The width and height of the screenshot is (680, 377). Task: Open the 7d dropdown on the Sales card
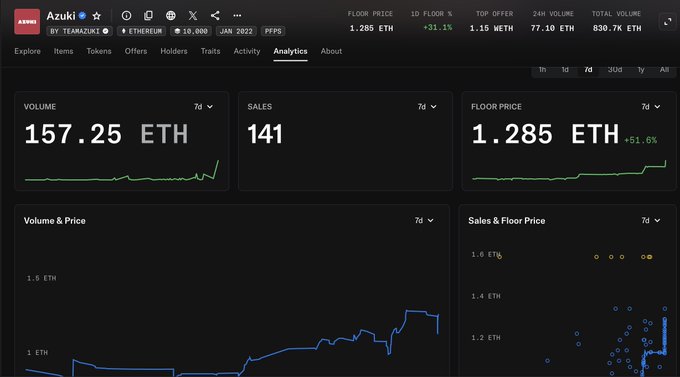tap(427, 107)
